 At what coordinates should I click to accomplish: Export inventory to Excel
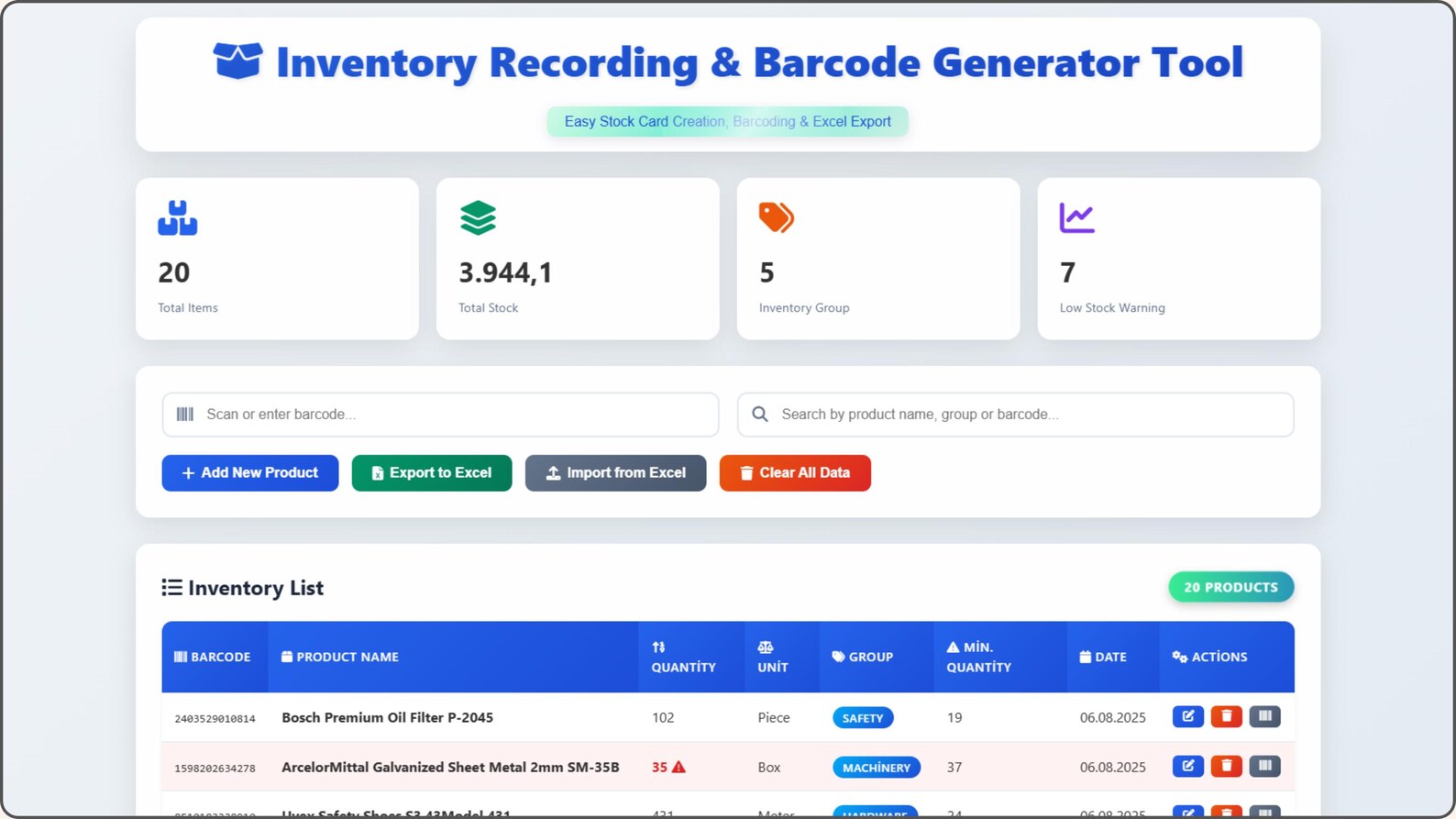click(x=432, y=473)
